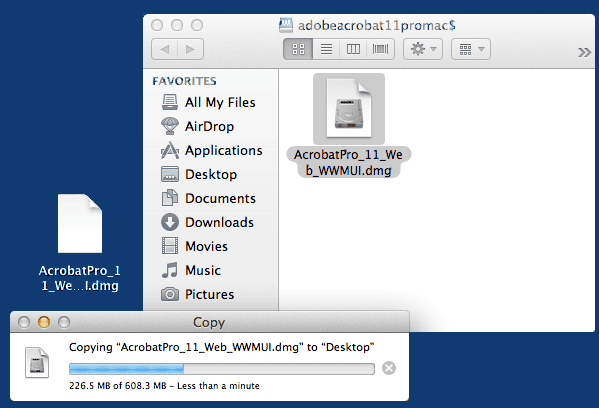Click the copy progress bar
Image resolution: width=599 pixels, height=408 pixels.
tap(222, 369)
